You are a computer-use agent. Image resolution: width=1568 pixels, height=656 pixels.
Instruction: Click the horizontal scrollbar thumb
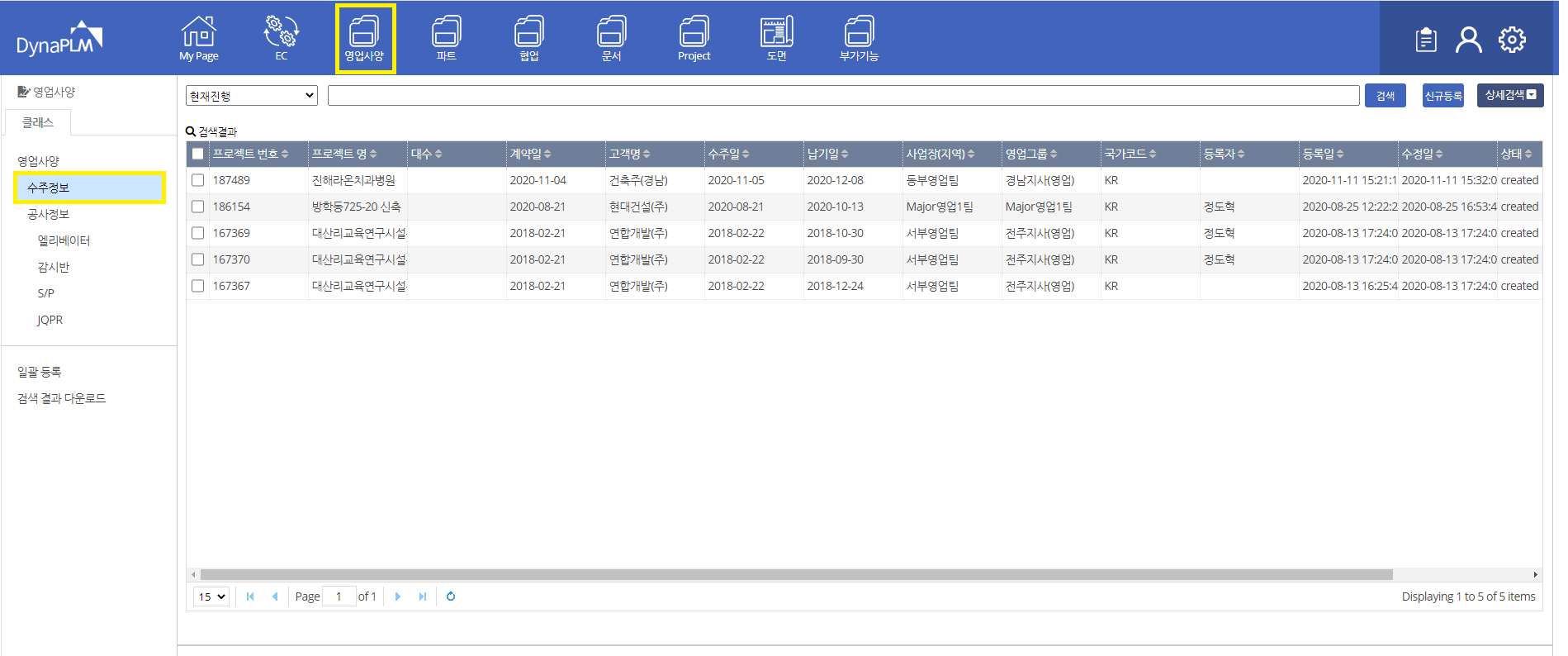pos(796,574)
